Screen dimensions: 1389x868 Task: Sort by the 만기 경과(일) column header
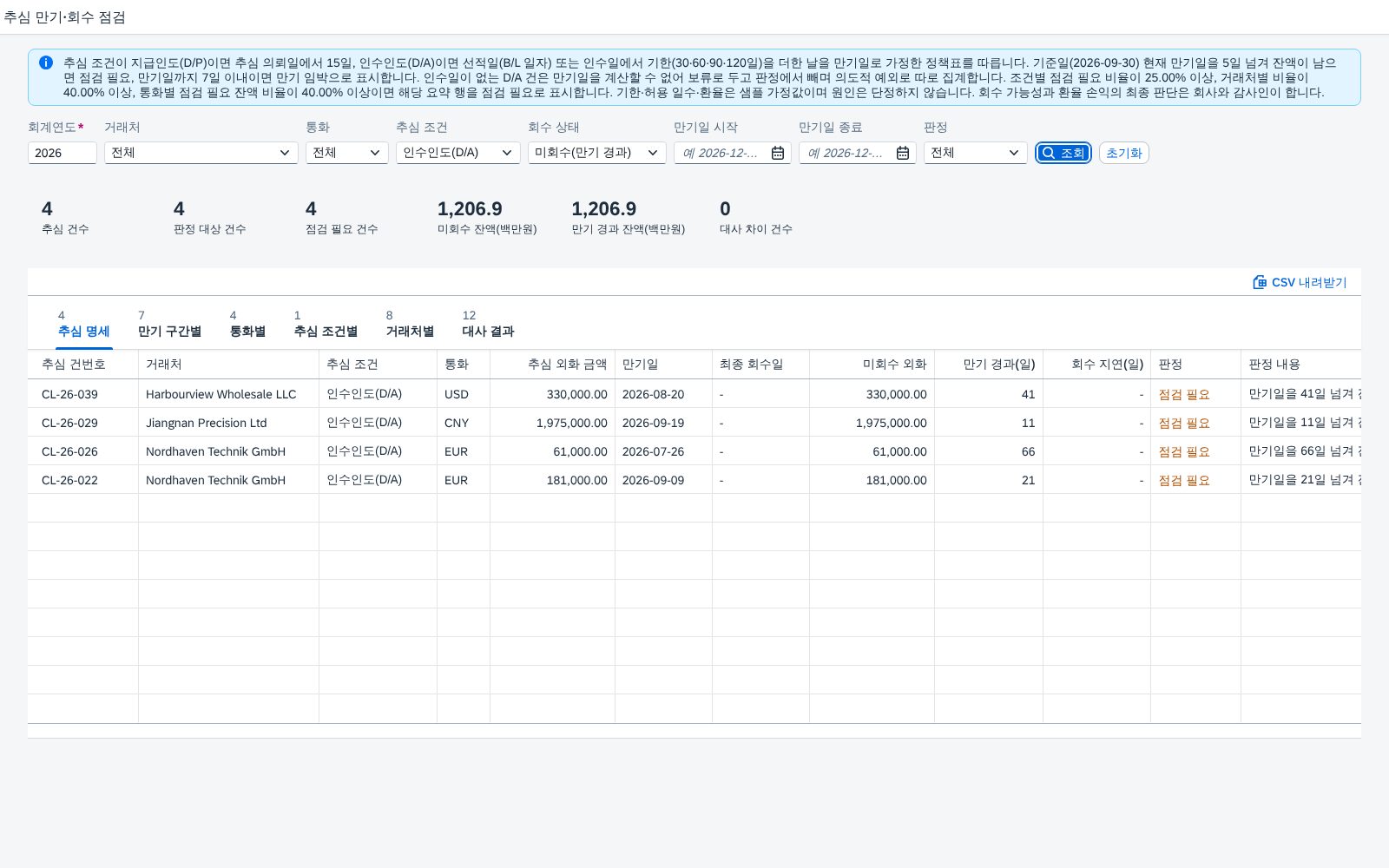click(x=989, y=365)
